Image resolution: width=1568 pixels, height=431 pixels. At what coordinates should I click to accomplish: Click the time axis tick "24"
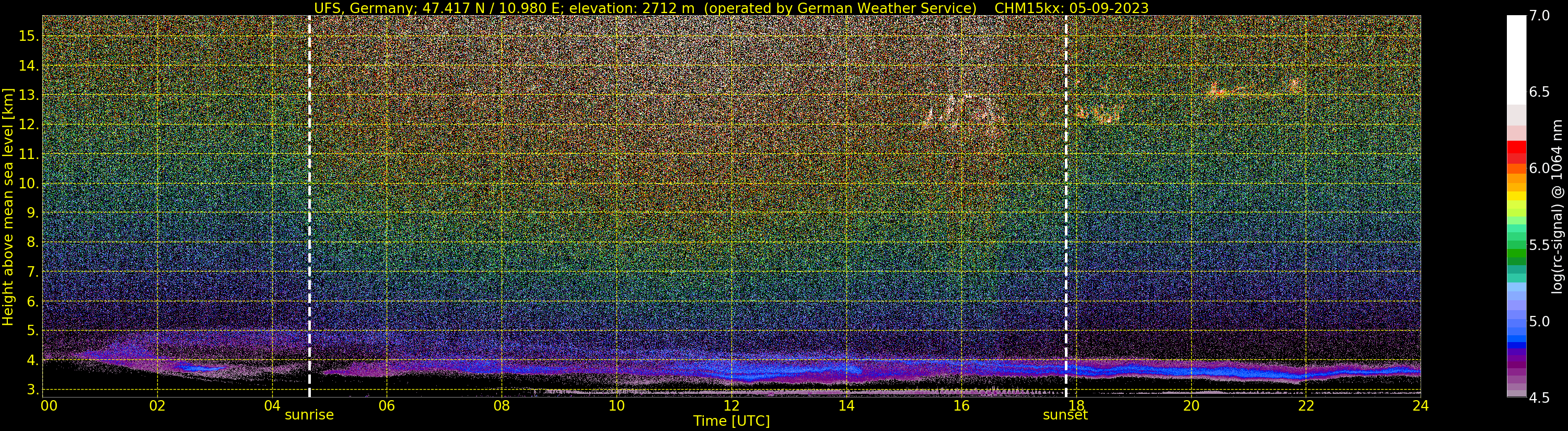pyautogui.click(x=1420, y=405)
